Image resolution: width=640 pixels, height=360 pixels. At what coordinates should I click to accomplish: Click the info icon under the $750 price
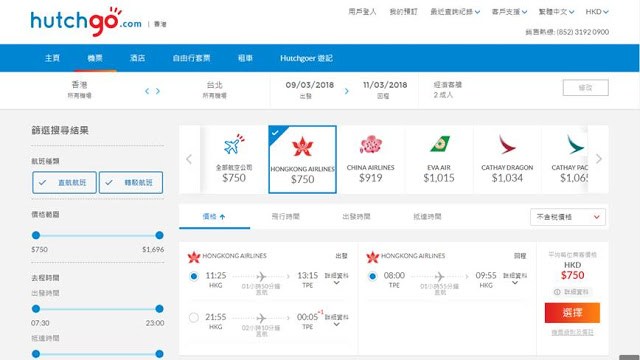tap(557, 292)
